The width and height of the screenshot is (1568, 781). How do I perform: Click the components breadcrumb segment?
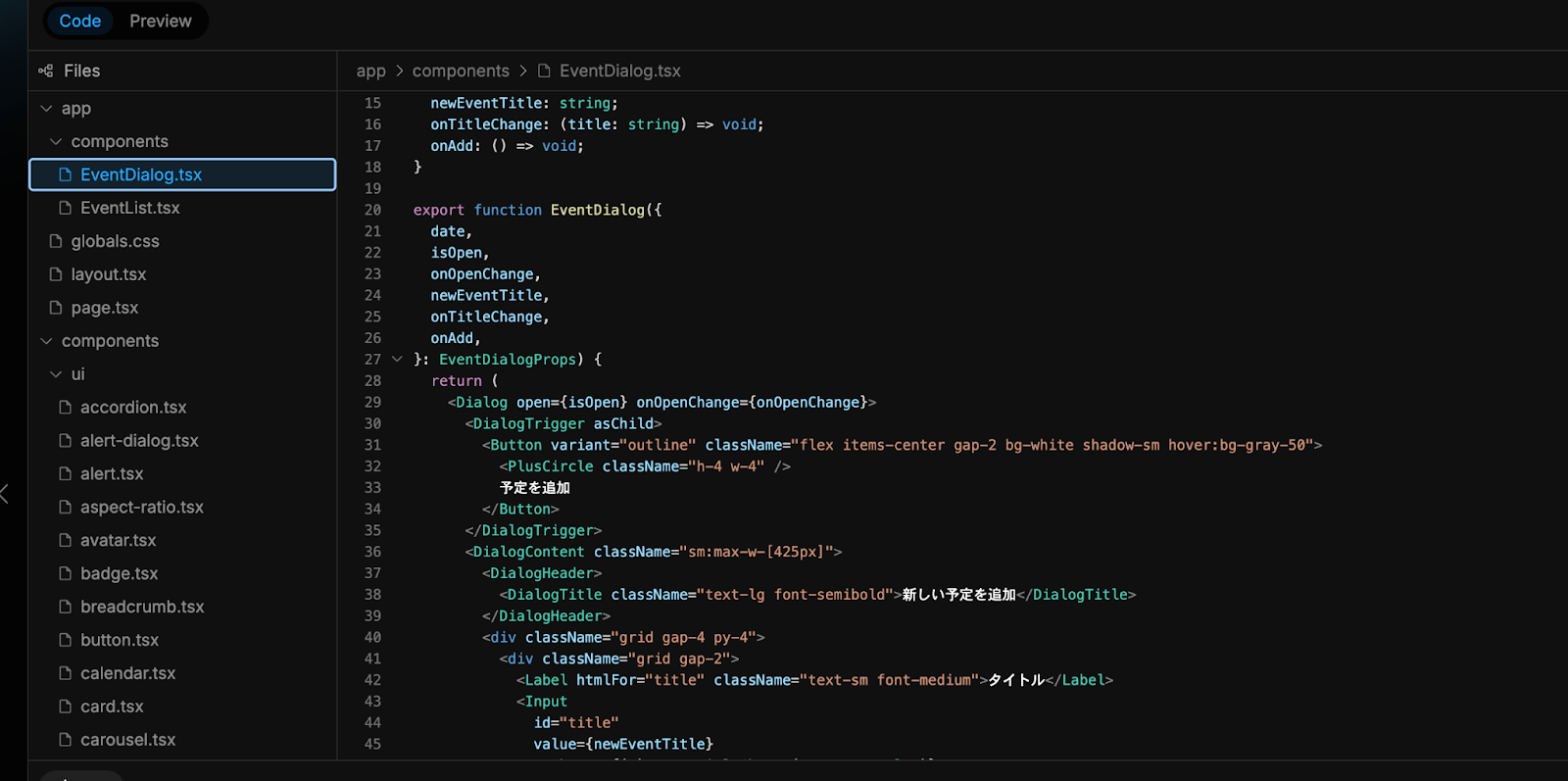461,72
